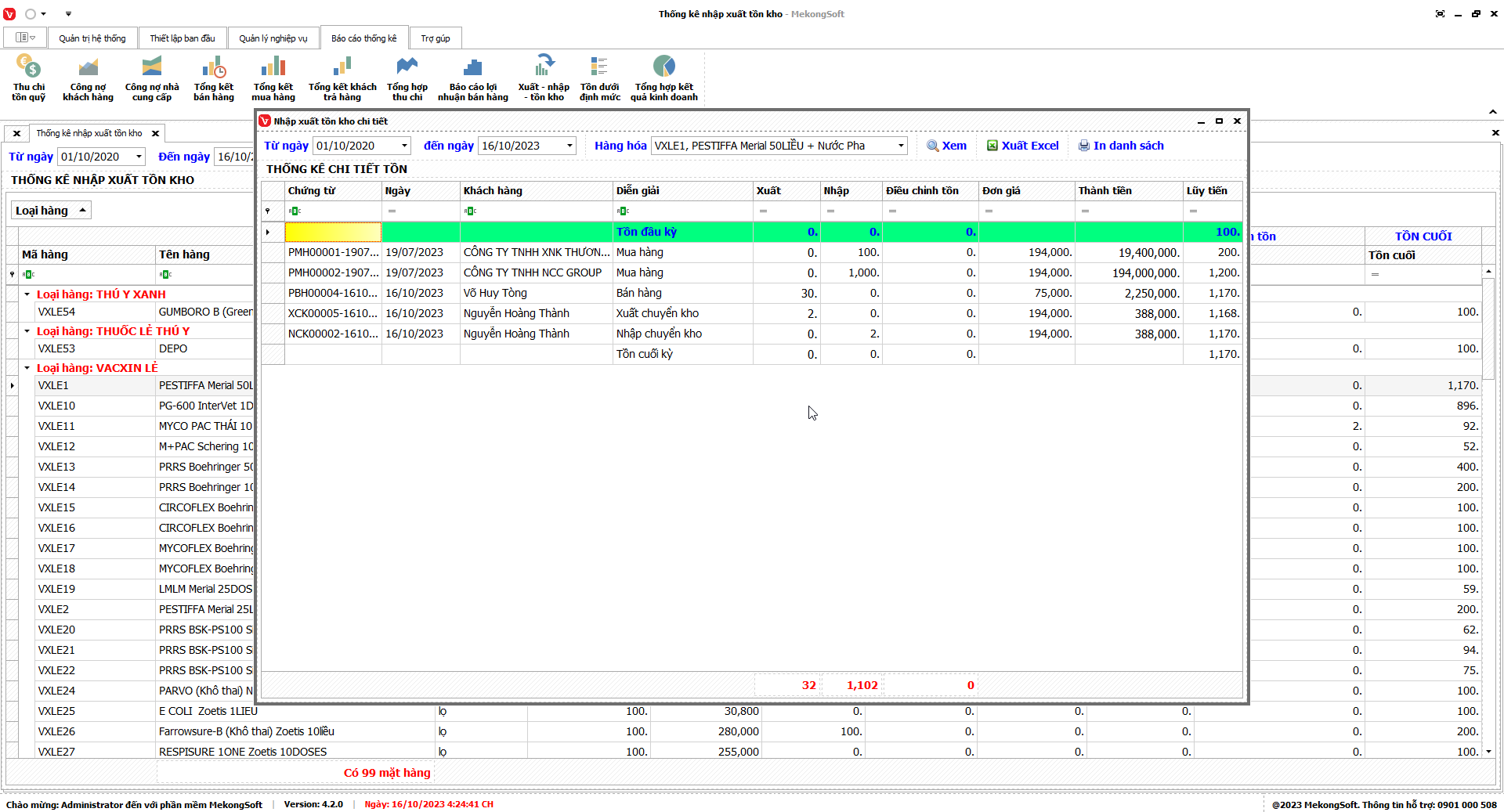Open Tổng hợp kết quả kinh doanh
This screenshot has width=1504, height=812.
(x=663, y=77)
